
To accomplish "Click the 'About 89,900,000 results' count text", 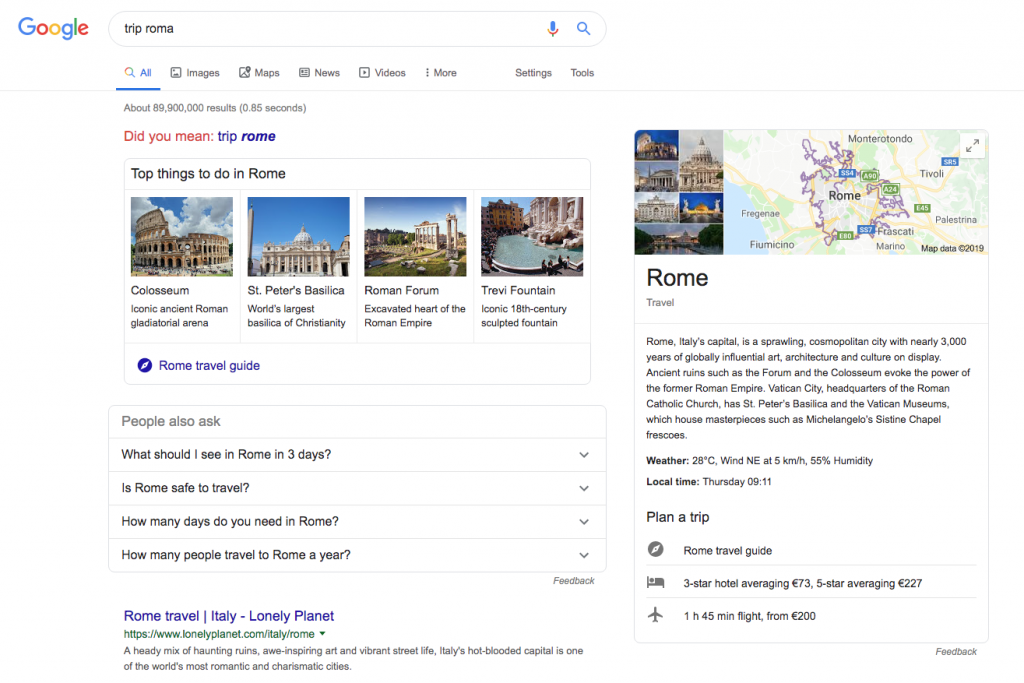I will tap(215, 108).
